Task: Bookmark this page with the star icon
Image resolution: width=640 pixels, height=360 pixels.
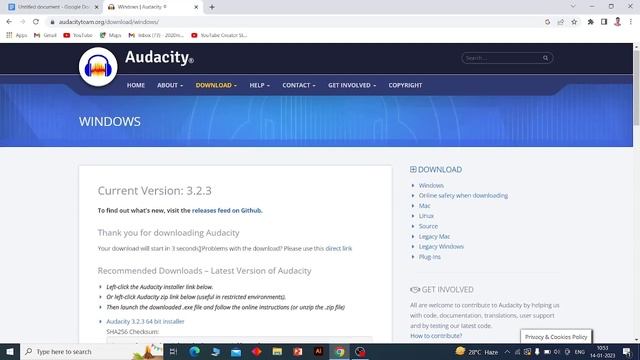Action: coord(574,22)
